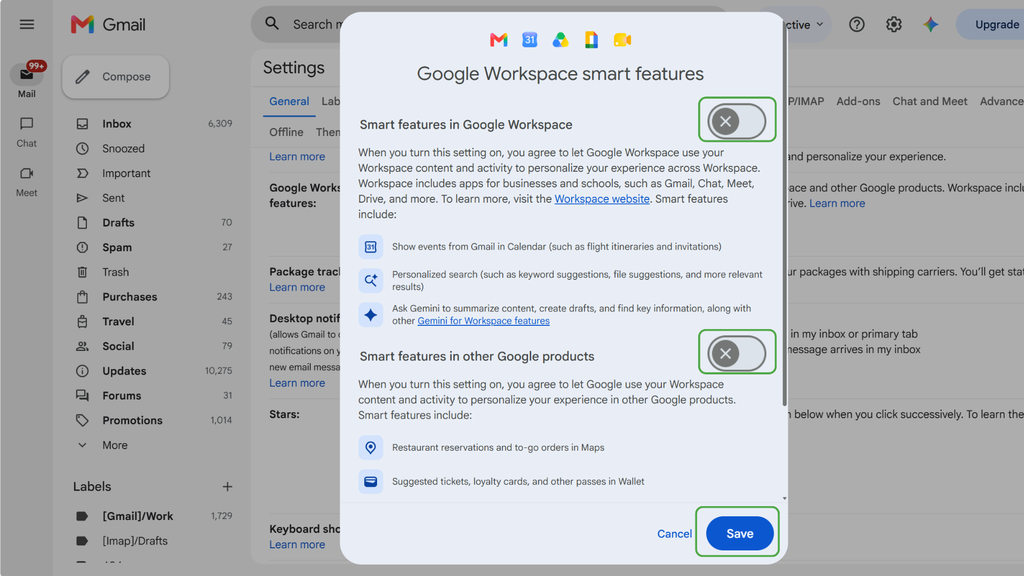Open the Social category
Image resolution: width=1024 pixels, height=576 pixels.
tap(154, 346)
